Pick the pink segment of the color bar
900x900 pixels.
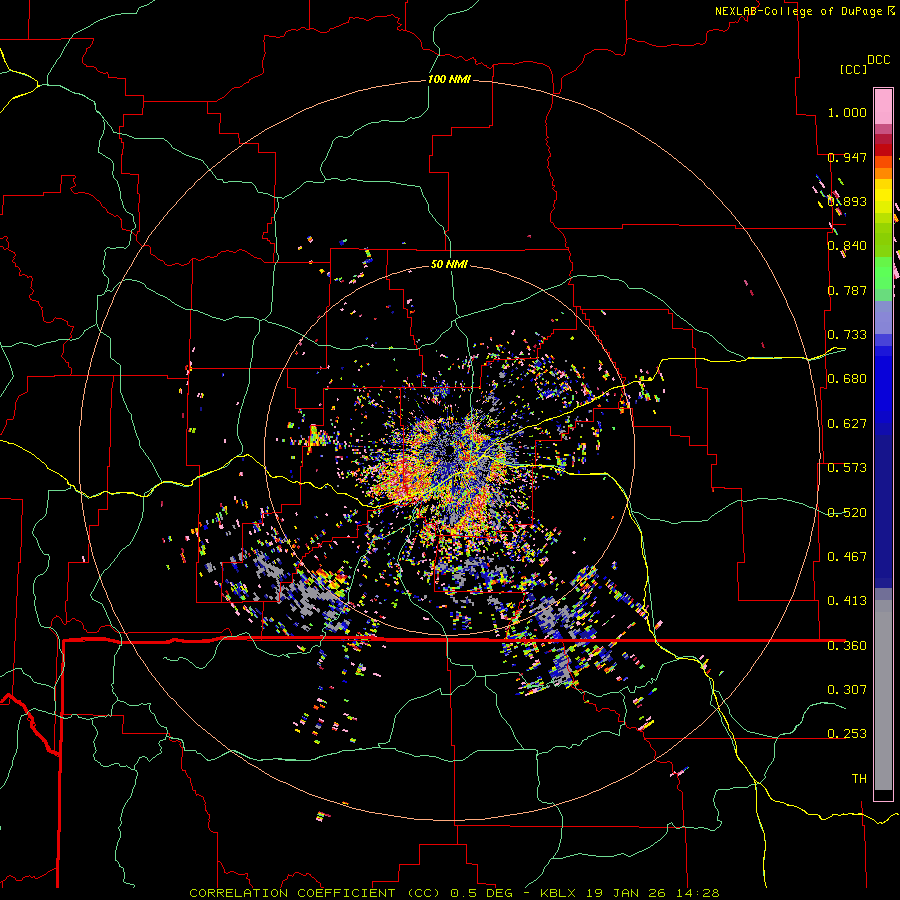pyautogui.click(x=883, y=107)
